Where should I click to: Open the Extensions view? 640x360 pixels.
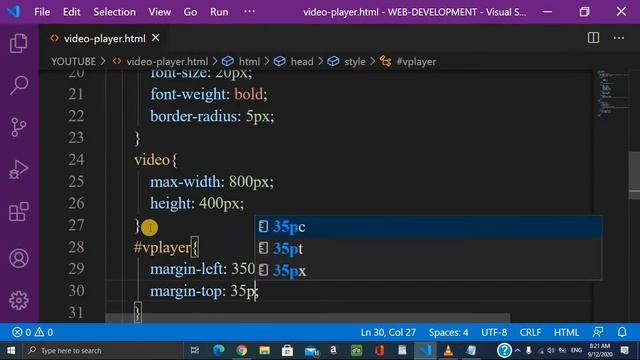[19, 212]
